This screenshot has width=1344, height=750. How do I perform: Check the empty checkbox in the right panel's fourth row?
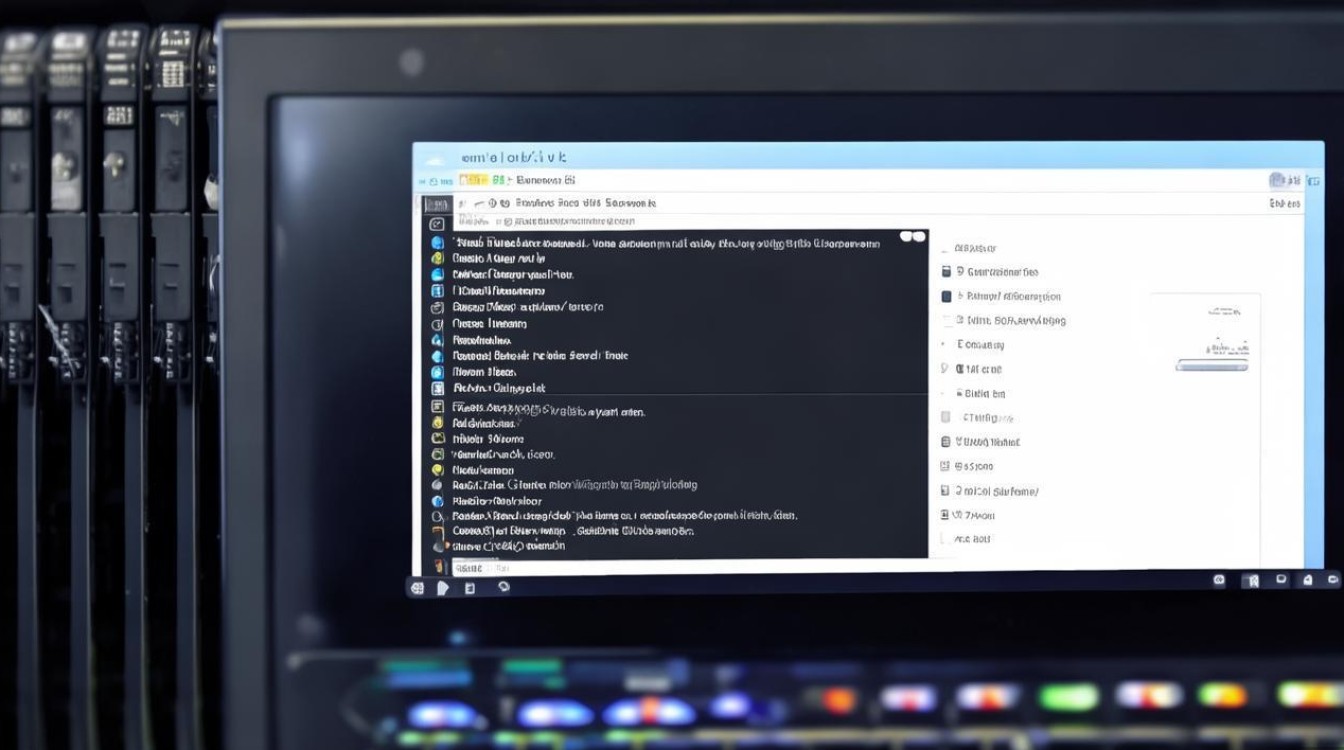click(x=946, y=320)
